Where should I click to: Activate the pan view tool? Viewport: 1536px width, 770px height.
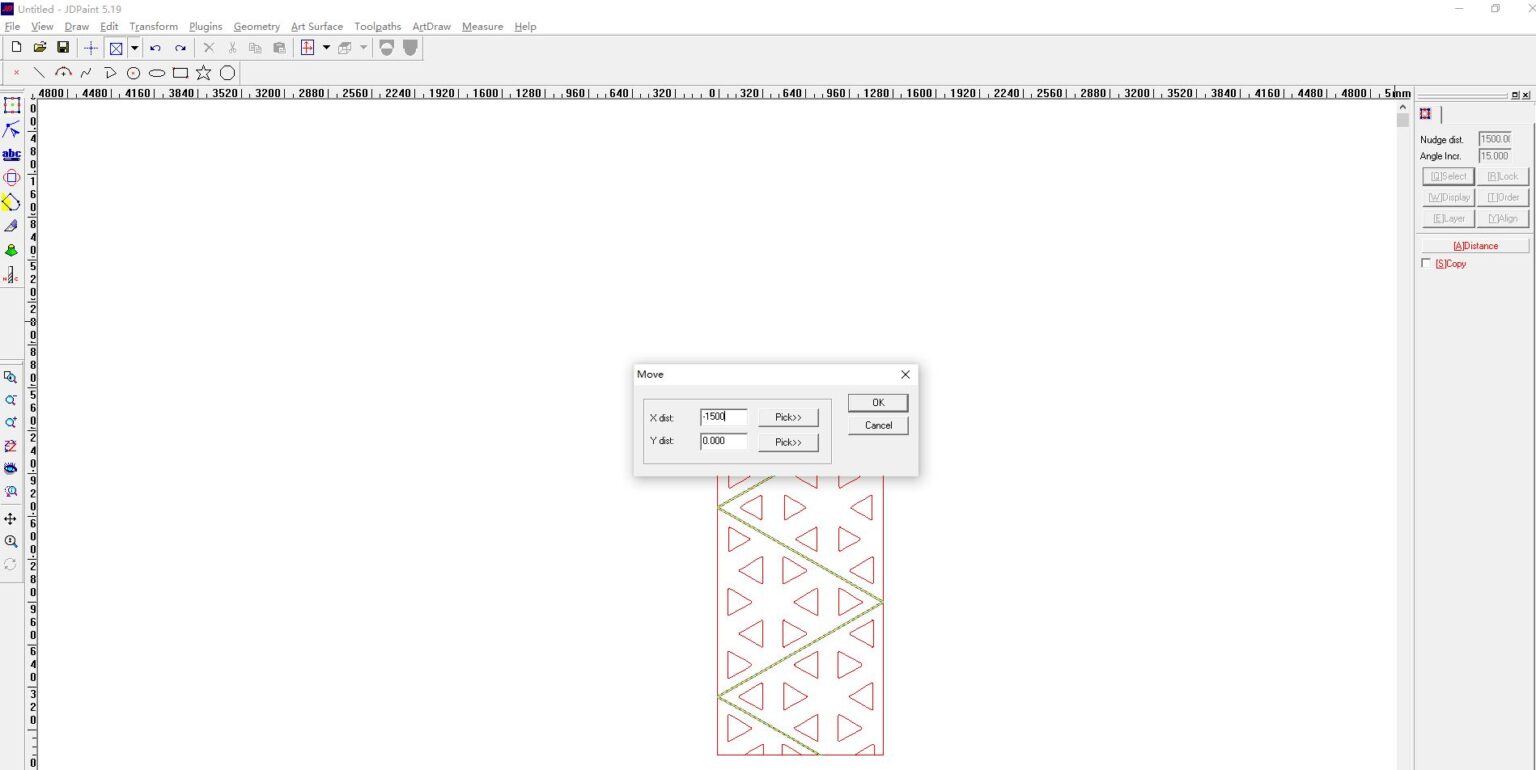11,519
